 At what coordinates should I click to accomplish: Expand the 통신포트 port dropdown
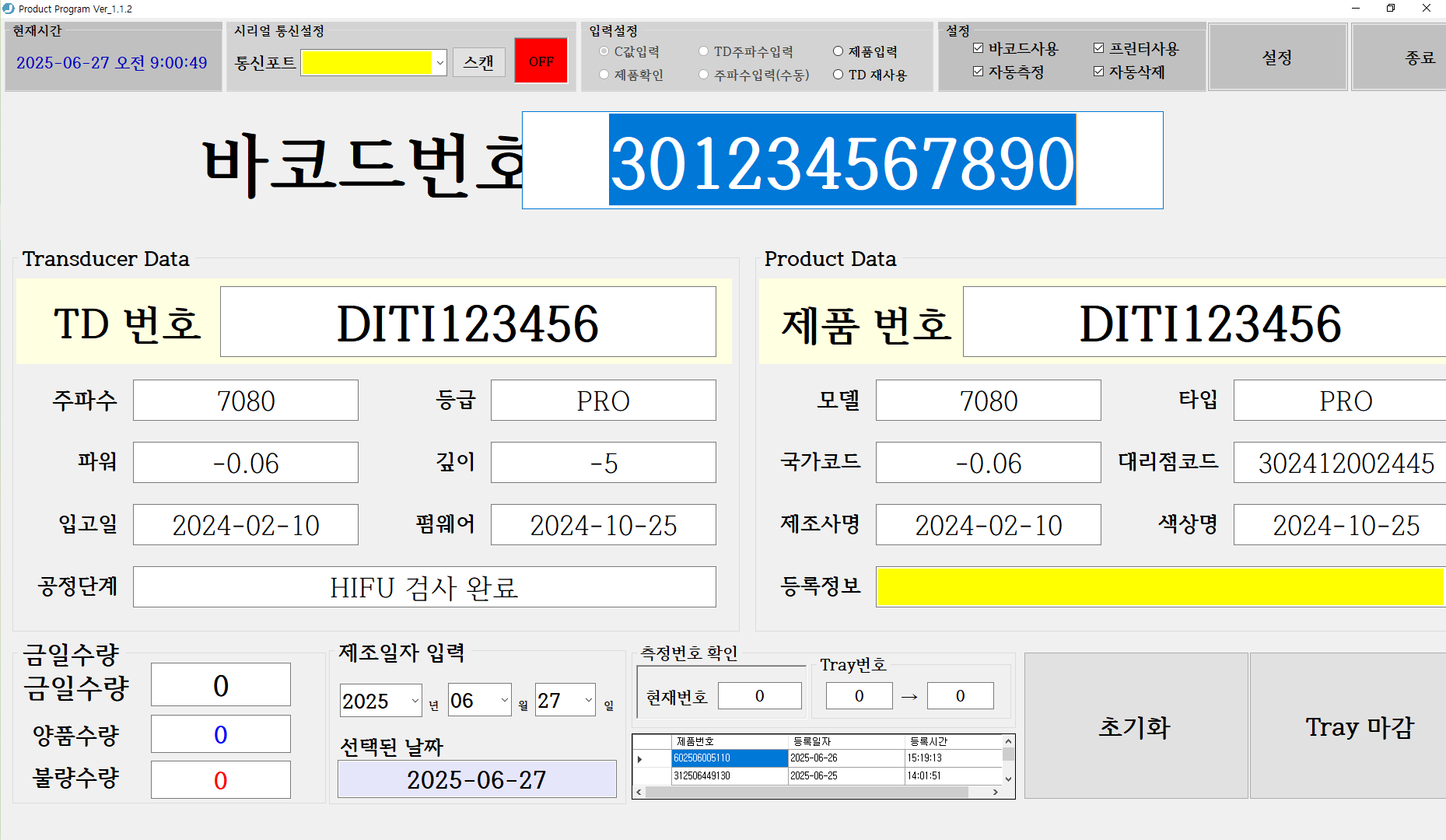439,63
